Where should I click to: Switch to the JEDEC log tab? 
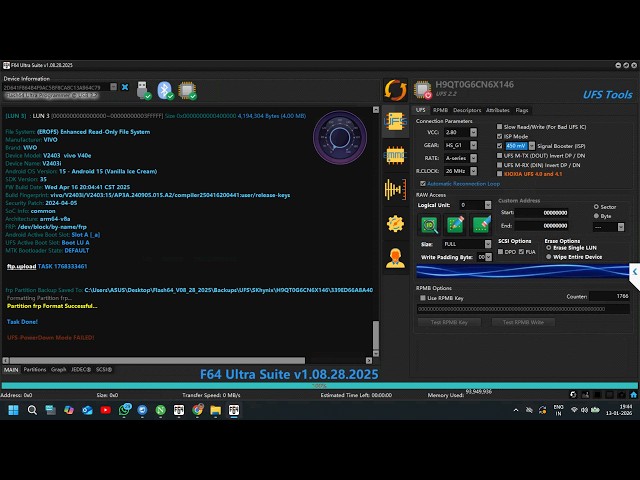(x=81, y=369)
